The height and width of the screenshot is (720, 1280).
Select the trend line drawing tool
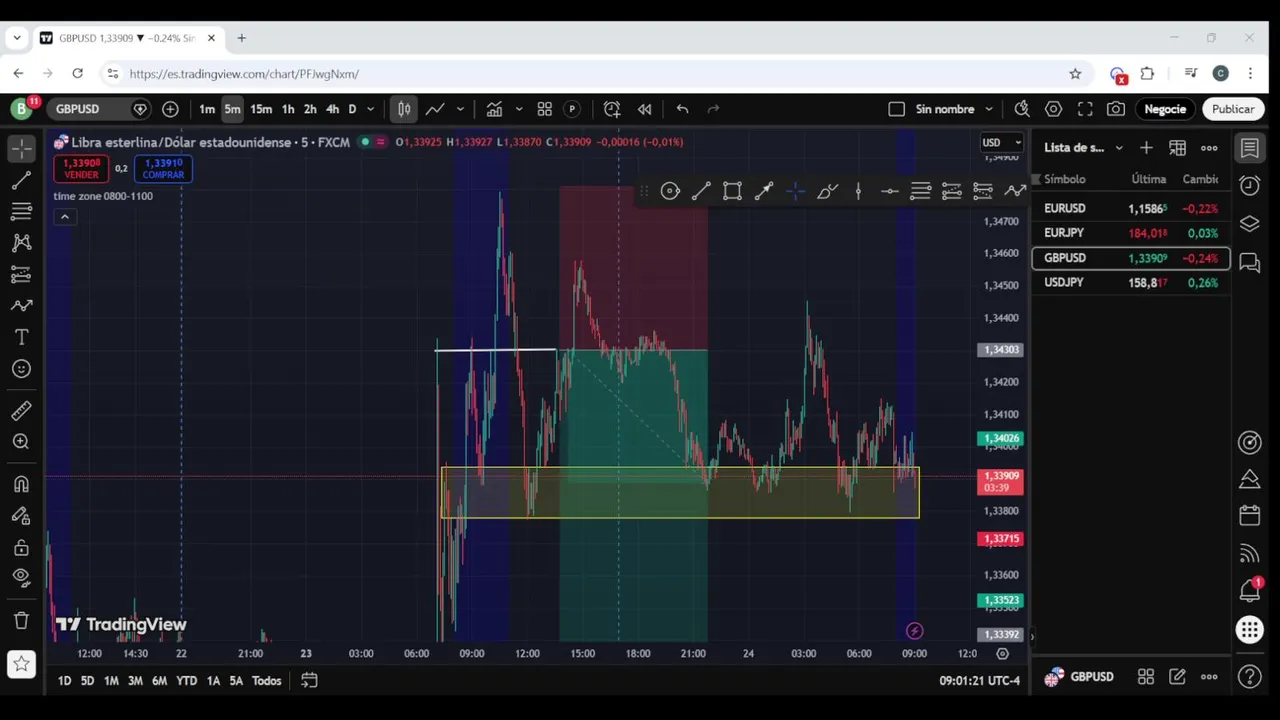[x=21, y=180]
